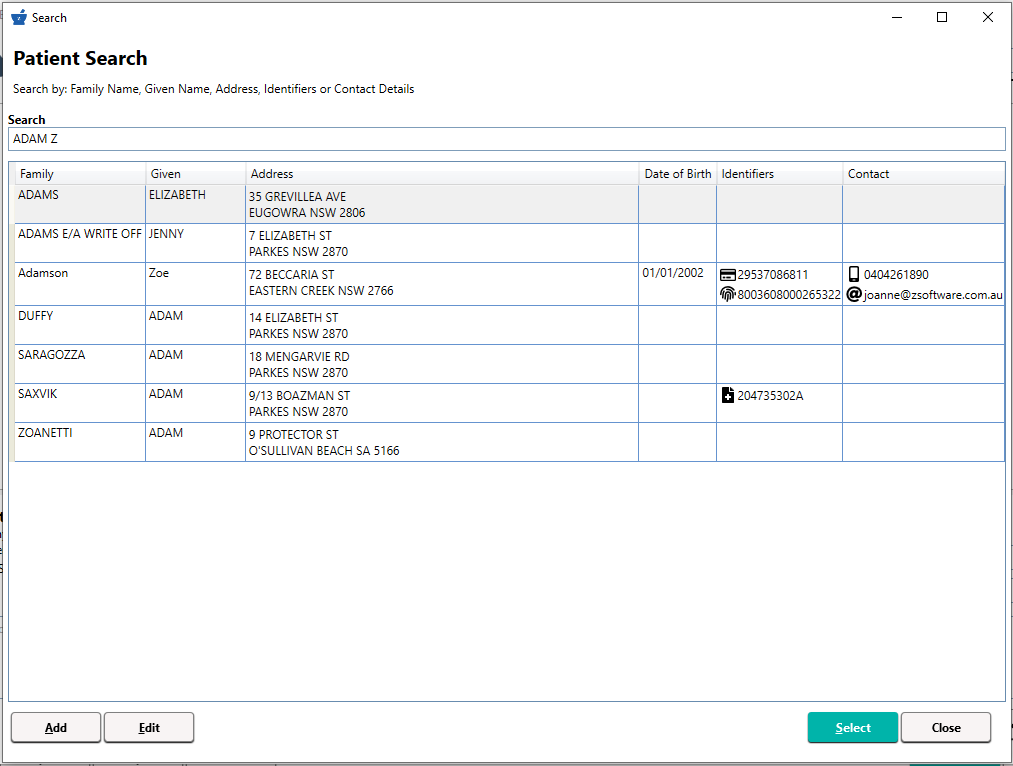Click the email @ icon beside joanne@zsoftware.com.au
The height and width of the screenshot is (766, 1013).
pyautogui.click(x=854, y=295)
